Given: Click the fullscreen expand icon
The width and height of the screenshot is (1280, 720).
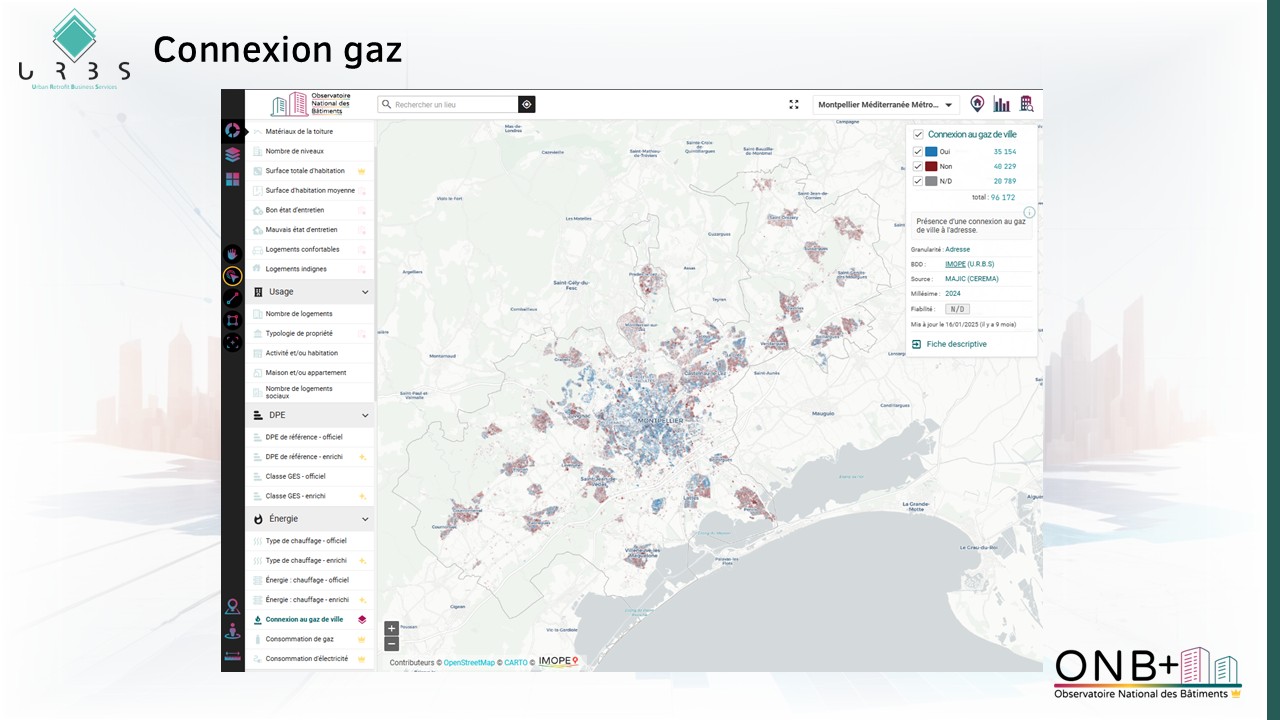Looking at the screenshot, I should 794,104.
